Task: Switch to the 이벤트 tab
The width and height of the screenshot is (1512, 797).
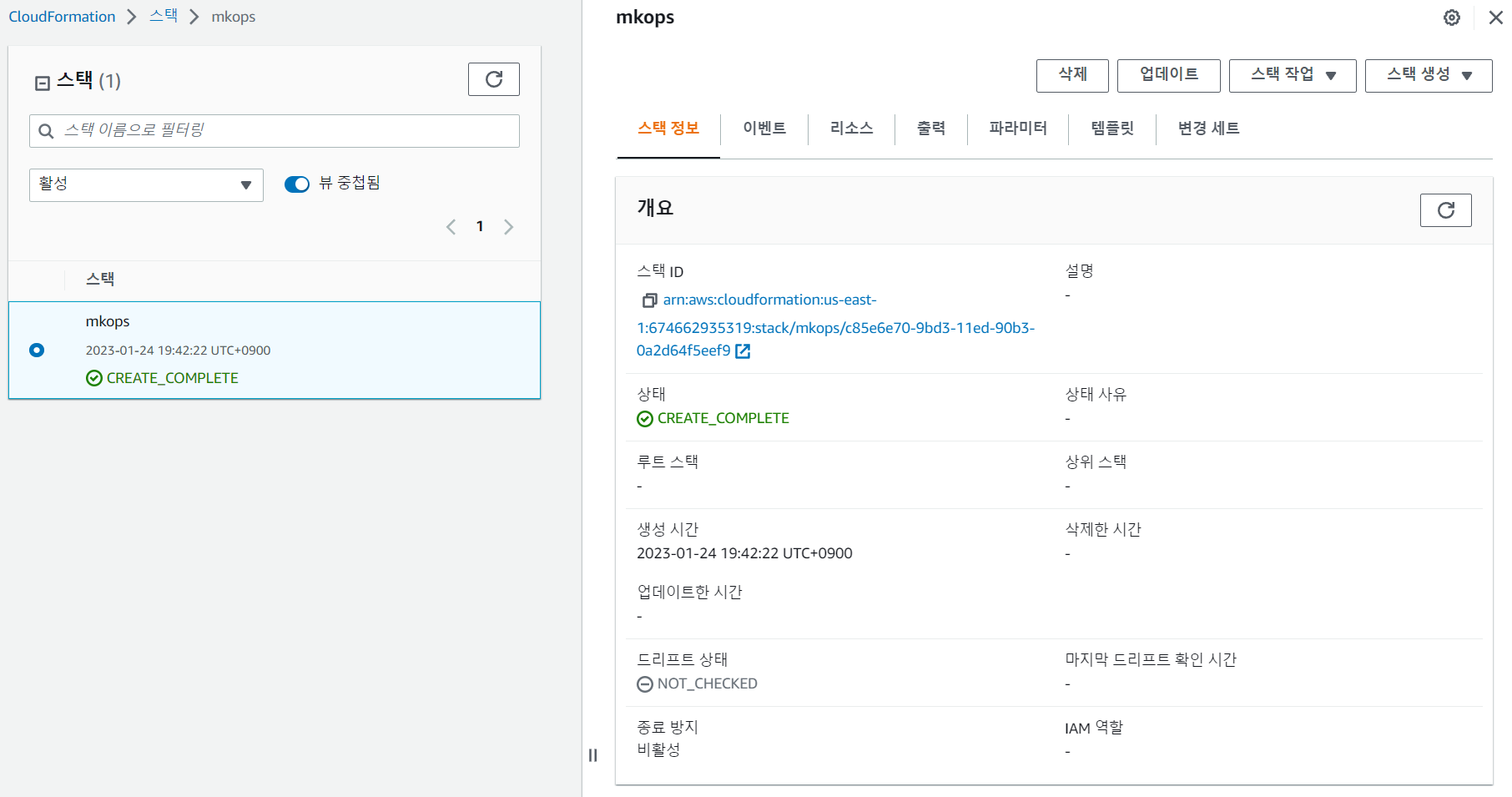Action: click(x=764, y=129)
